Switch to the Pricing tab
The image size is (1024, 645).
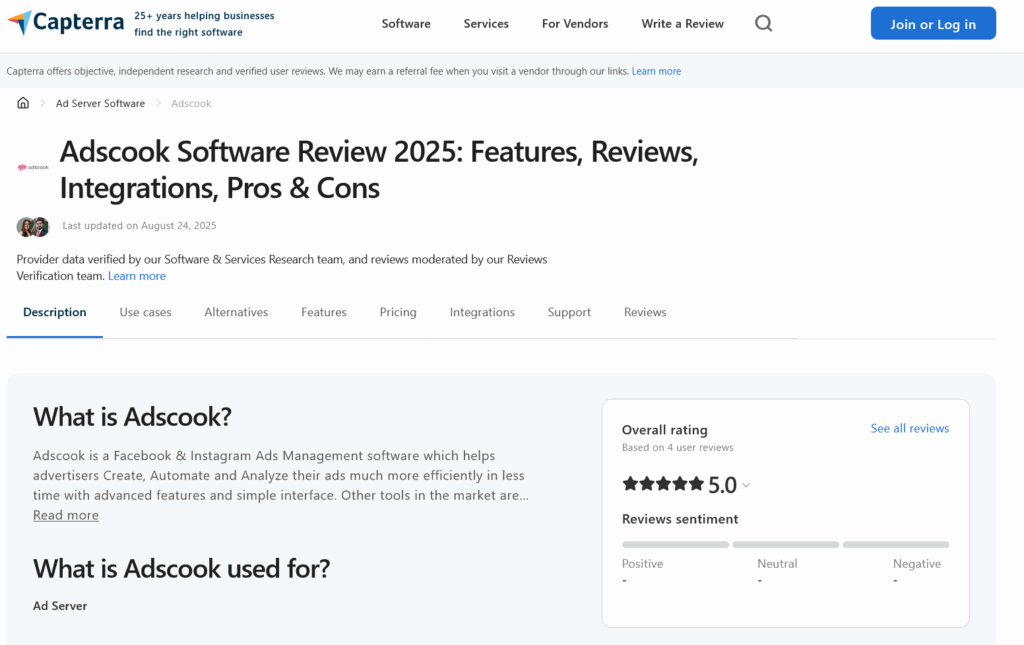coord(398,312)
